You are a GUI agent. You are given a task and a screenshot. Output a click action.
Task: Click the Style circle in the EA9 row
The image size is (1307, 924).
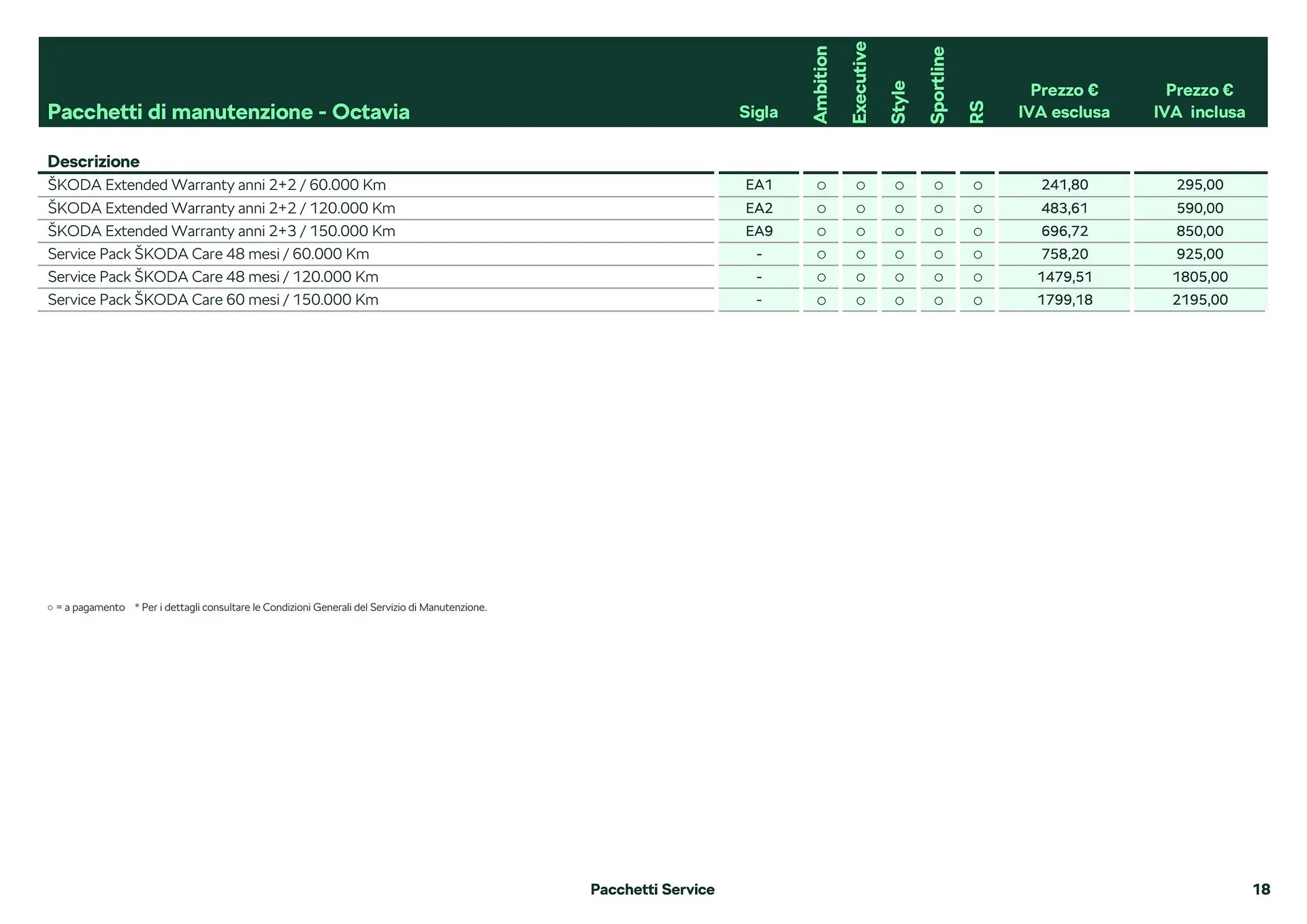tap(899, 232)
